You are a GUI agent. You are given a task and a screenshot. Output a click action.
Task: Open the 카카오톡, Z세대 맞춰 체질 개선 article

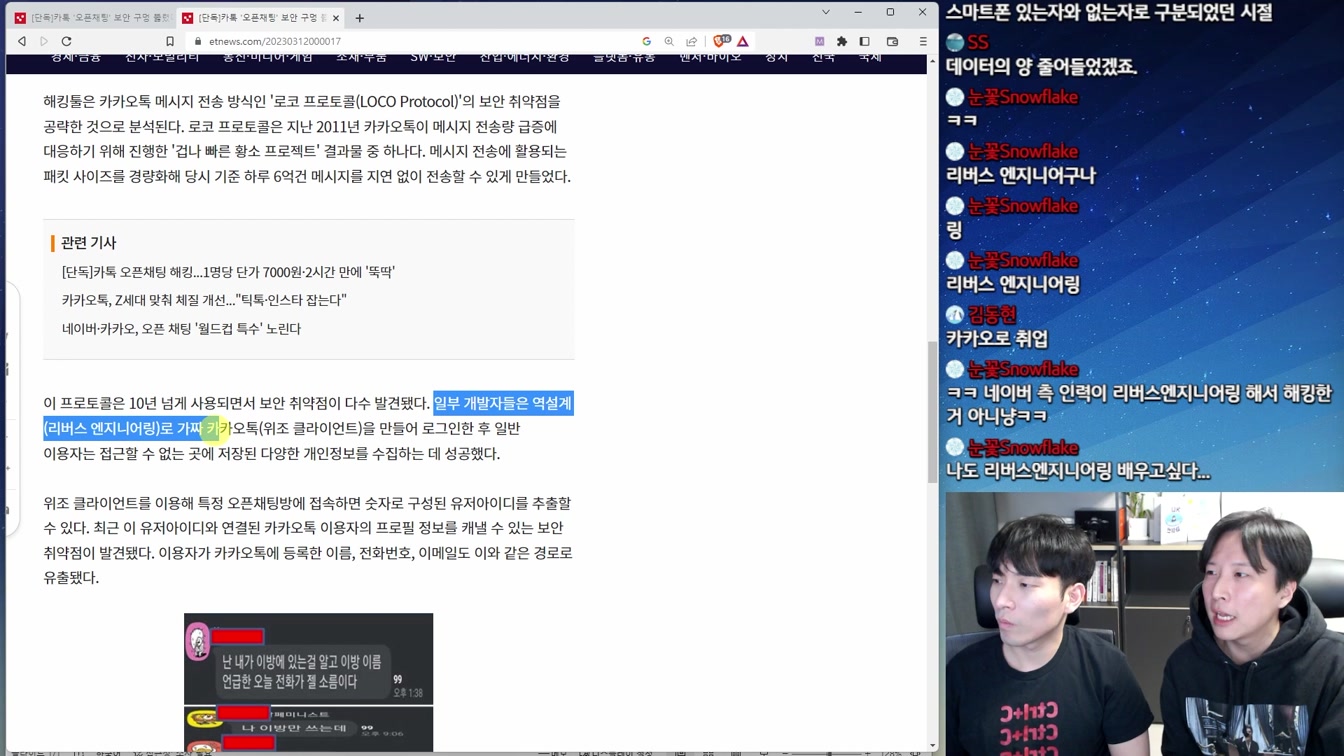click(x=204, y=300)
